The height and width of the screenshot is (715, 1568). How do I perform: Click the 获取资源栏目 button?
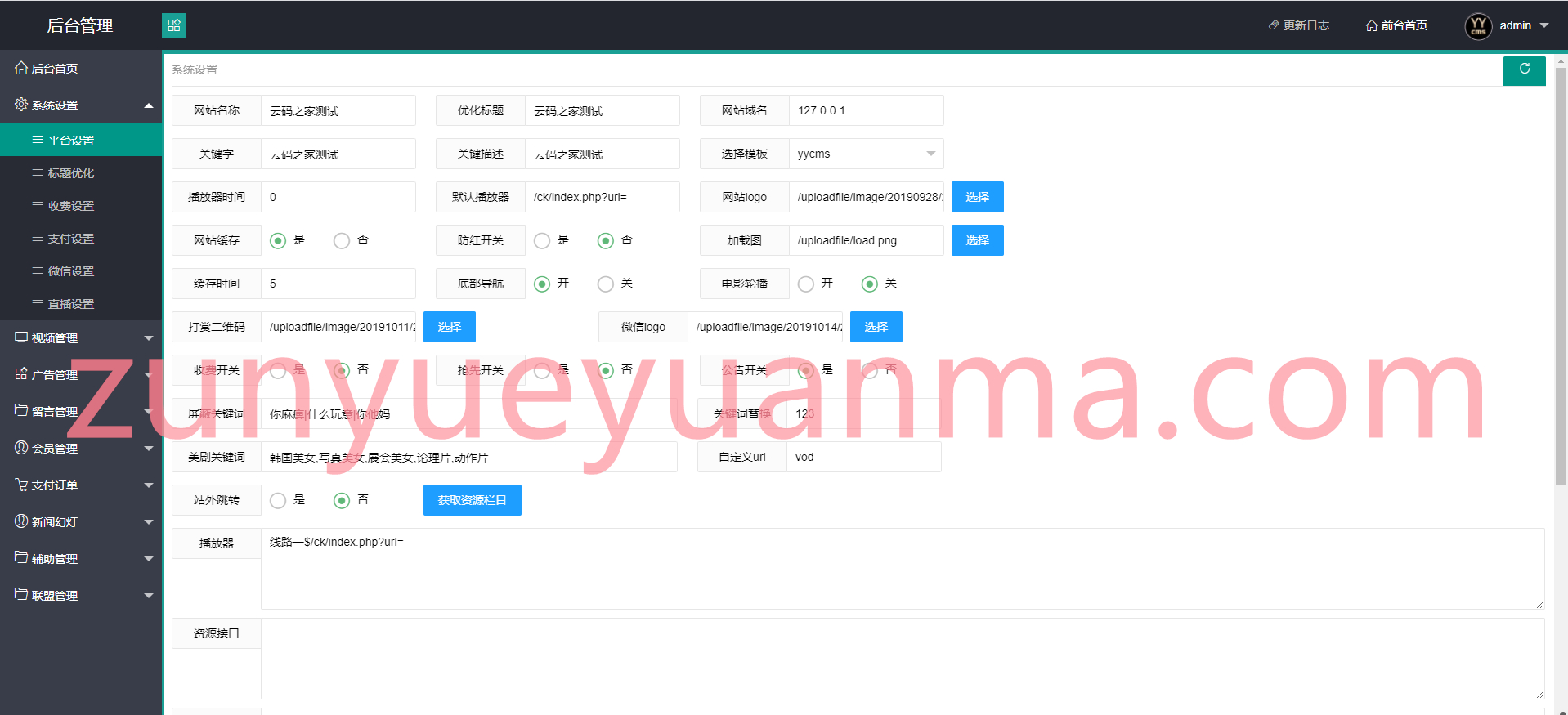point(472,500)
